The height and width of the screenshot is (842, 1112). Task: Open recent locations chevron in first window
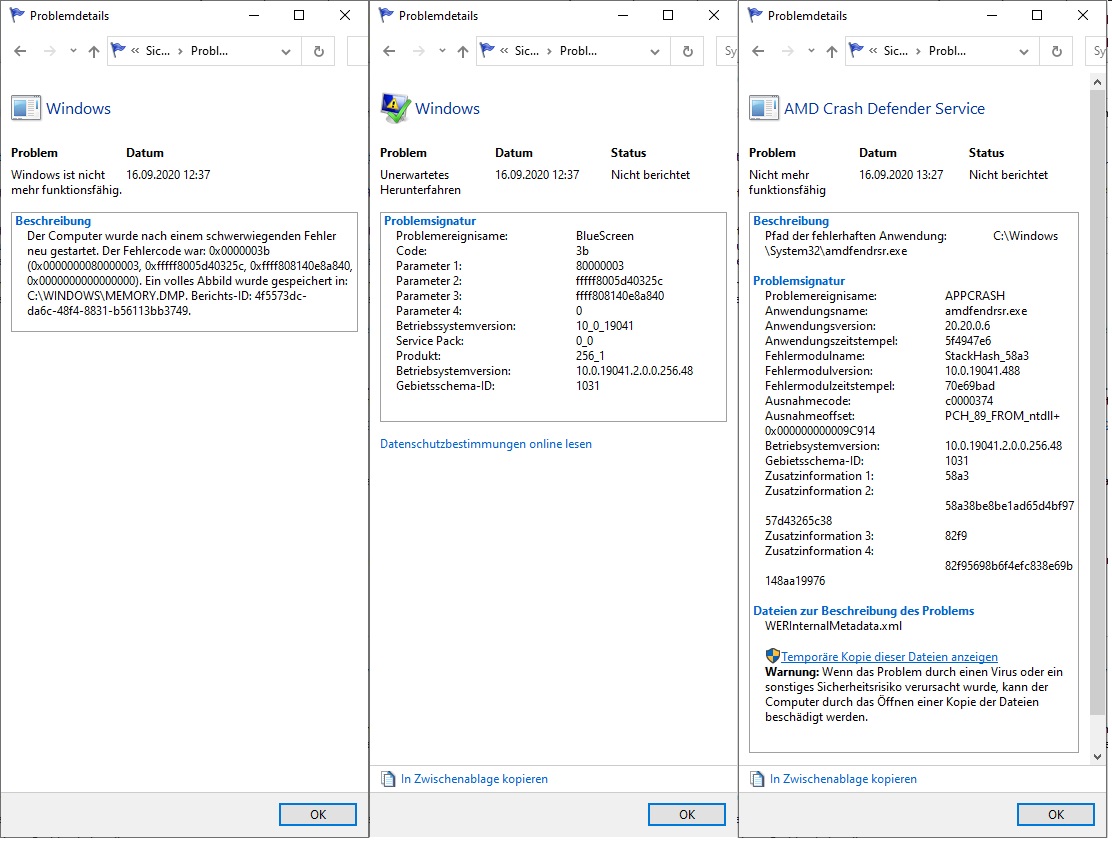click(x=73, y=51)
